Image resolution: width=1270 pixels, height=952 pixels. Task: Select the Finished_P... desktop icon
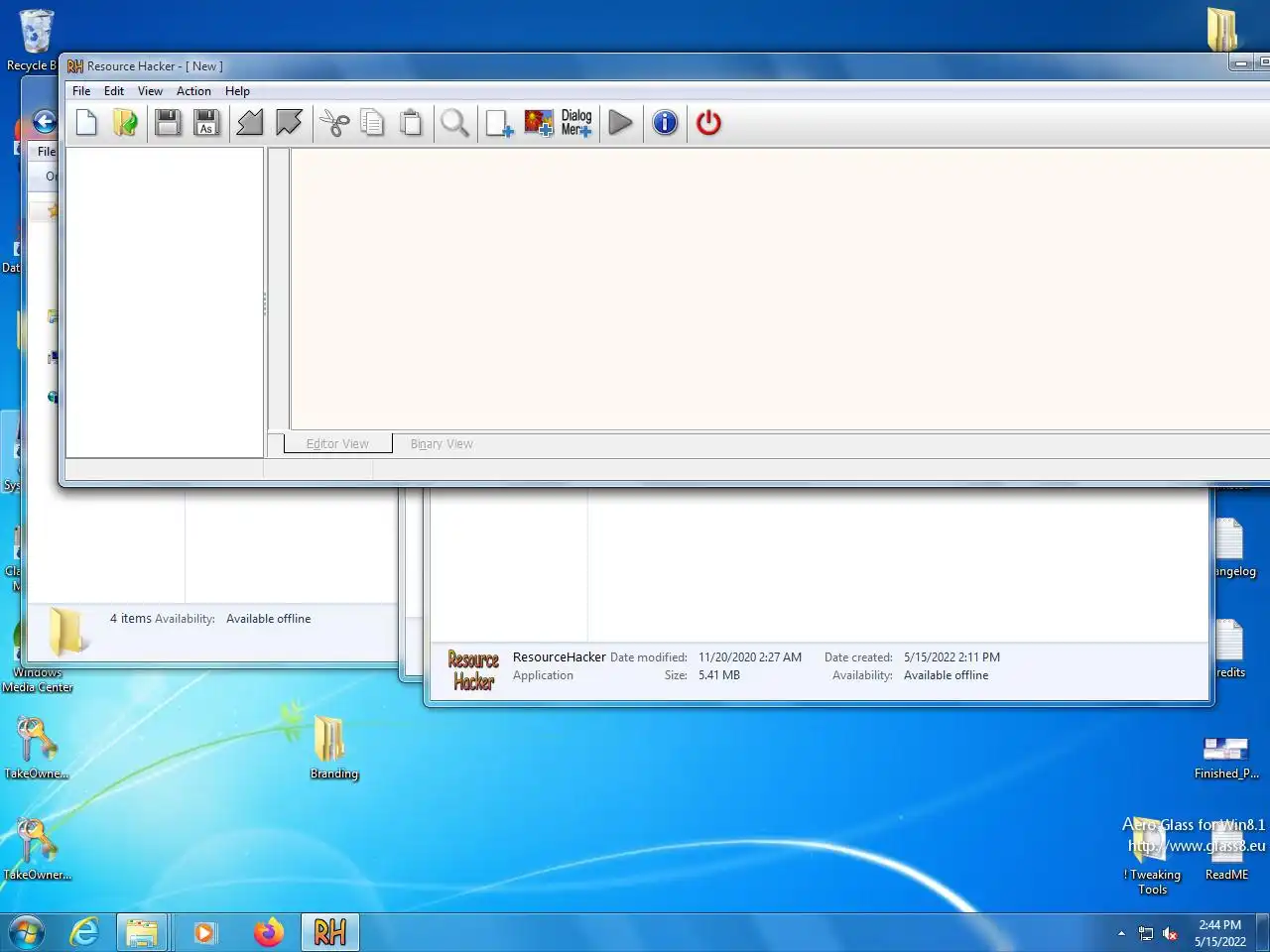pyautogui.click(x=1226, y=759)
